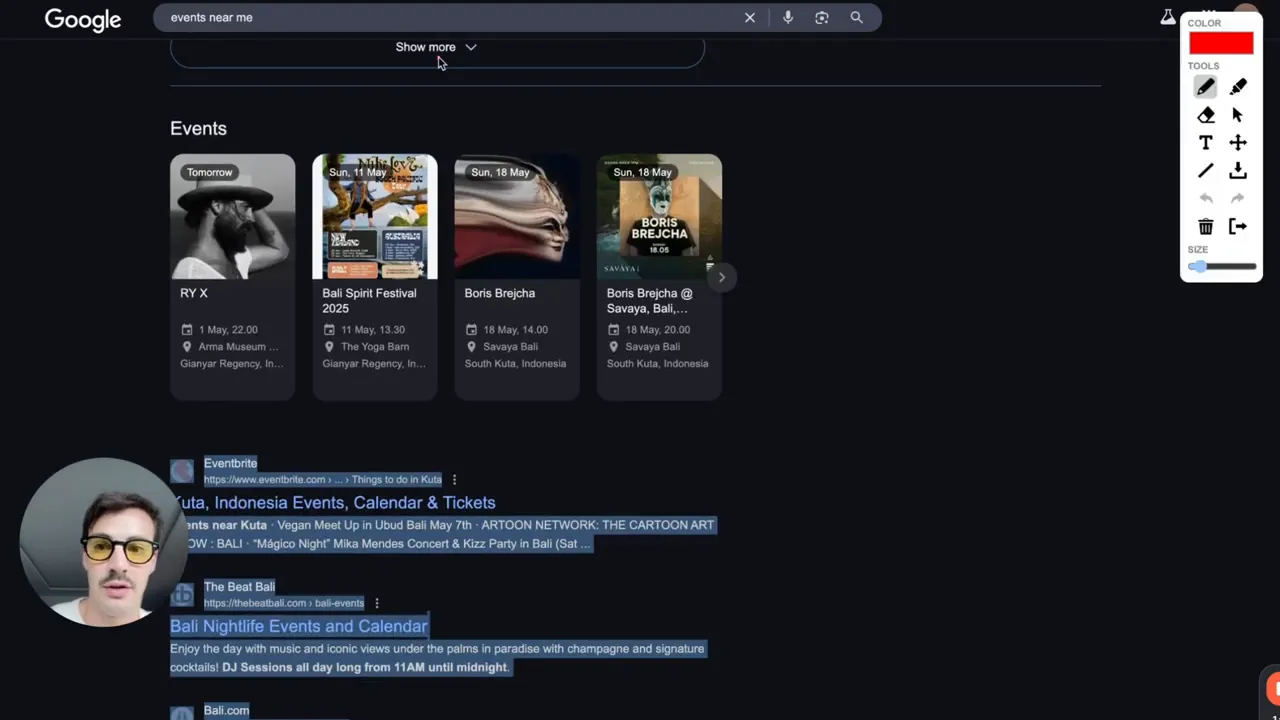Clear the search box with the X
The image size is (1280, 720).
pos(750,17)
